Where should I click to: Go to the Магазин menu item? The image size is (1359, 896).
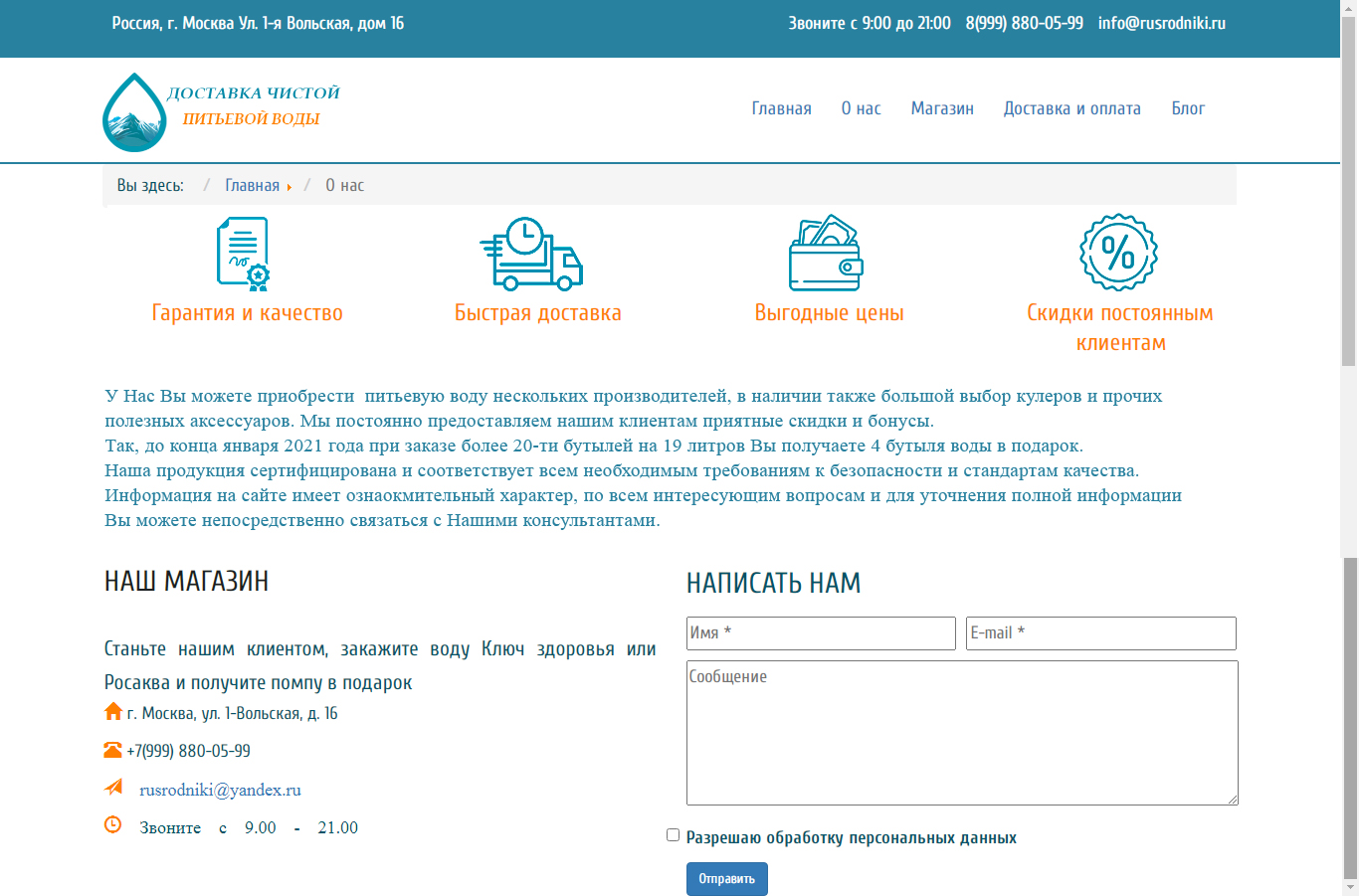tap(942, 108)
